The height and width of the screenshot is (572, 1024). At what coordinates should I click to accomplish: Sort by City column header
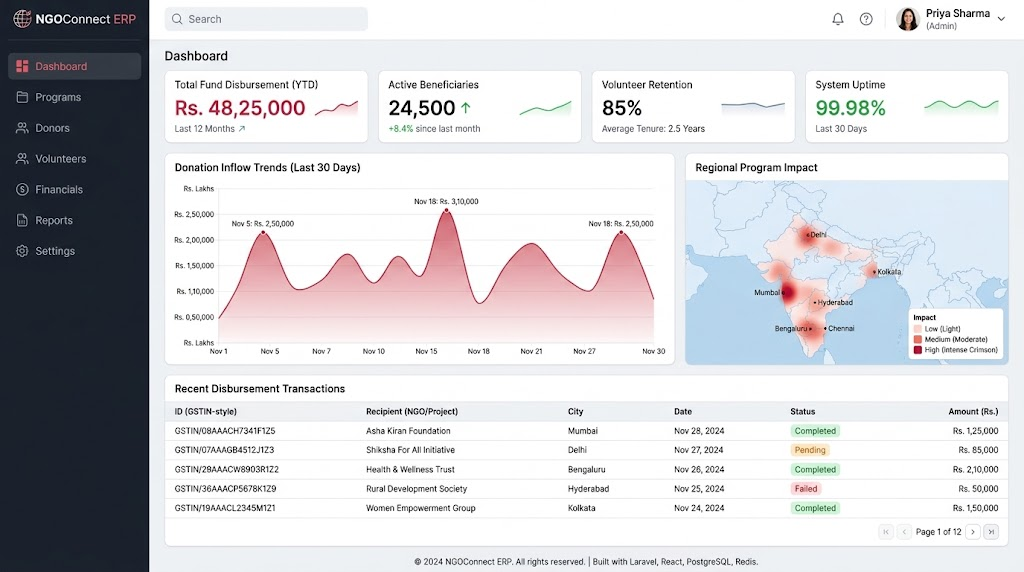(x=575, y=411)
